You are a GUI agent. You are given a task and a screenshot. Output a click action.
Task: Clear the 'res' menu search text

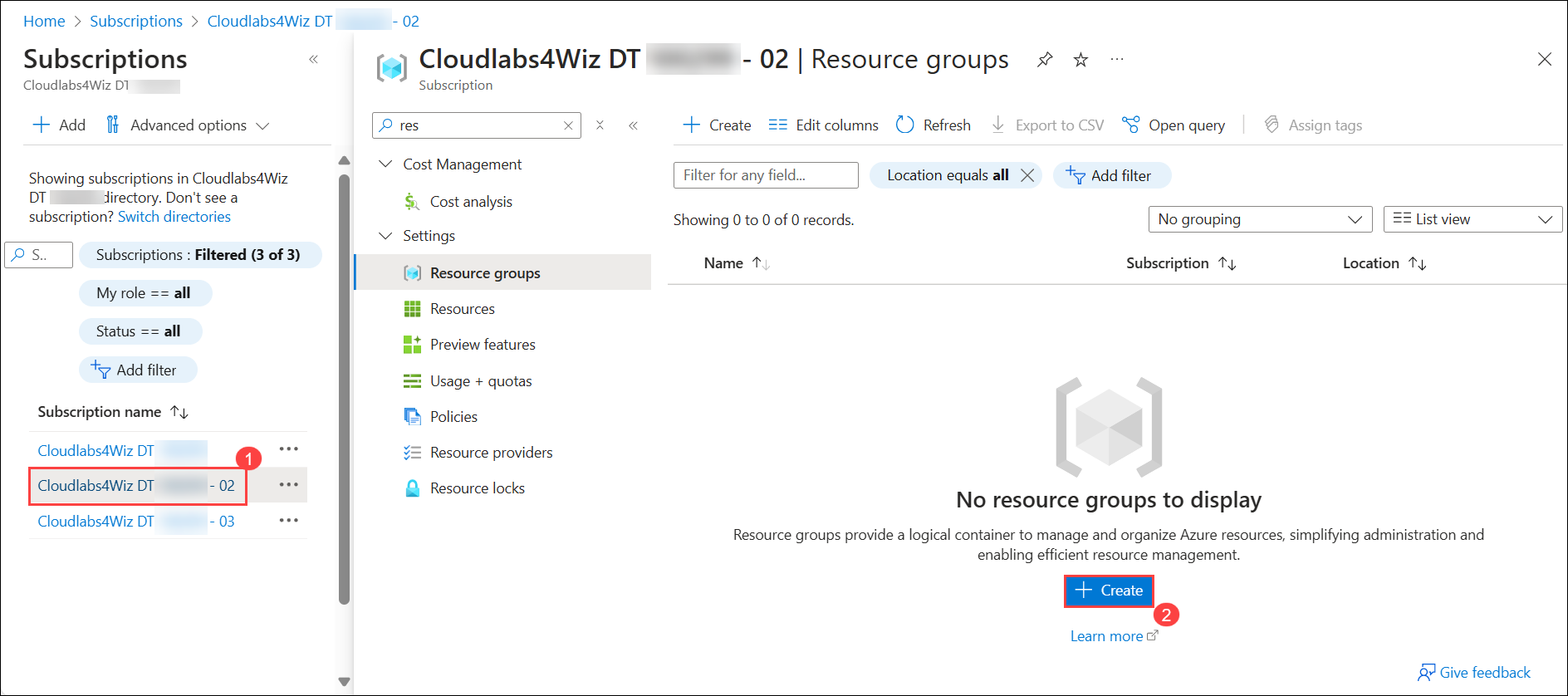[x=568, y=125]
